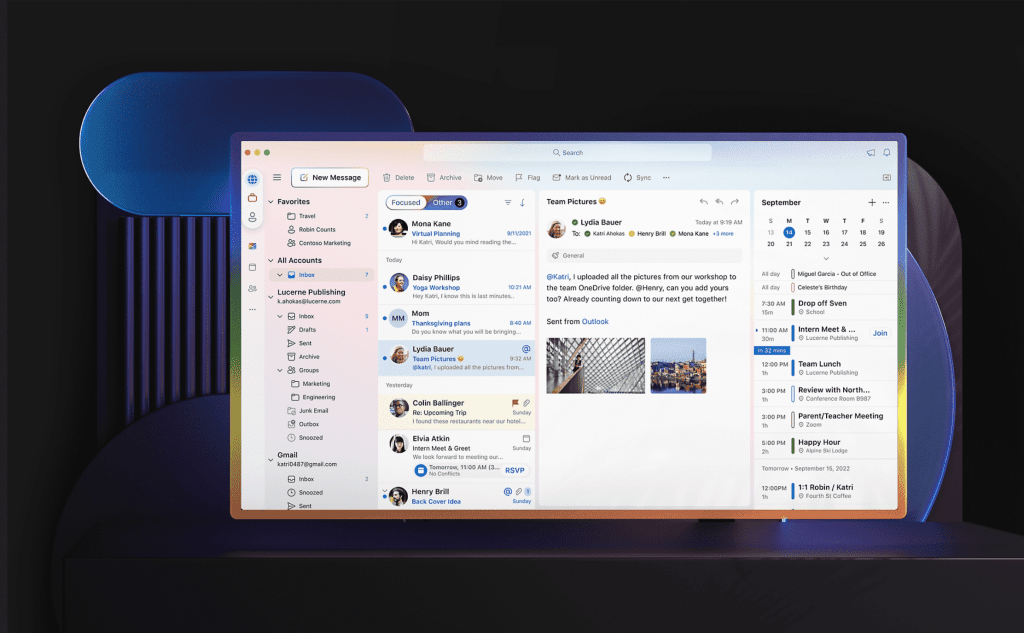This screenshot has height=633, width=1024.
Task: Select September 22 in the mini calendar
Action: coord(807,244)
